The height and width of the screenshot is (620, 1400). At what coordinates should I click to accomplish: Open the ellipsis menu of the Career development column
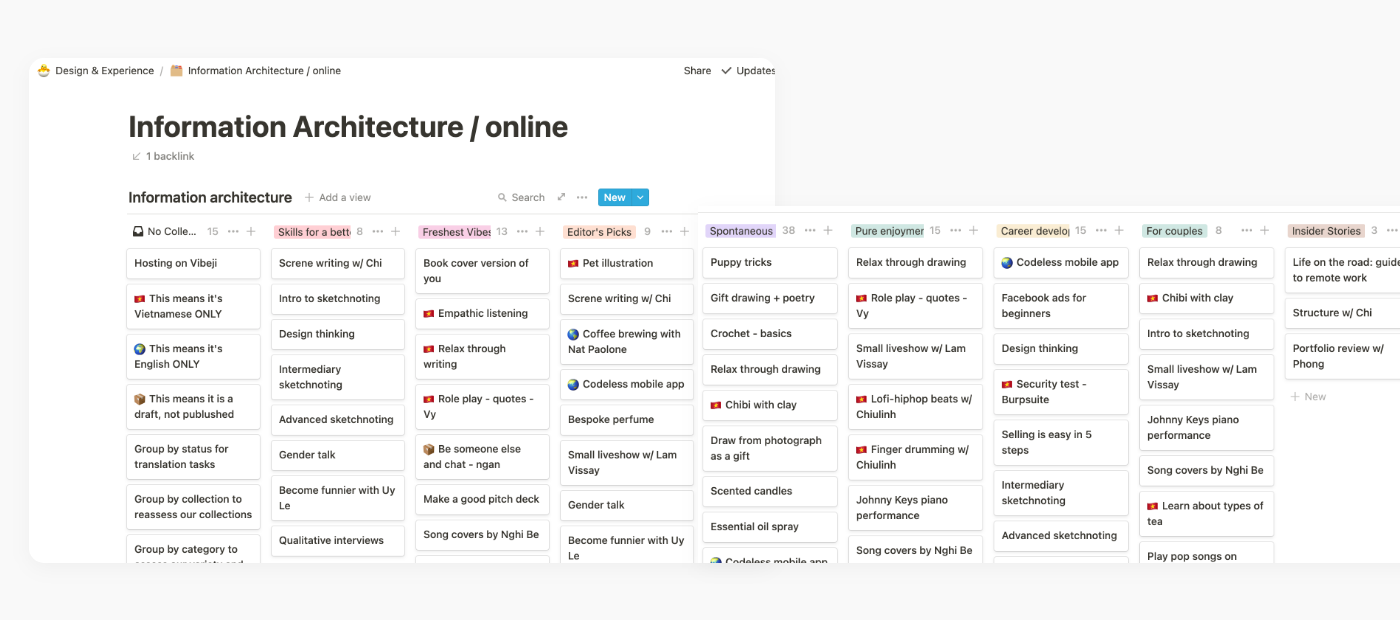[x=1101, y=231]
